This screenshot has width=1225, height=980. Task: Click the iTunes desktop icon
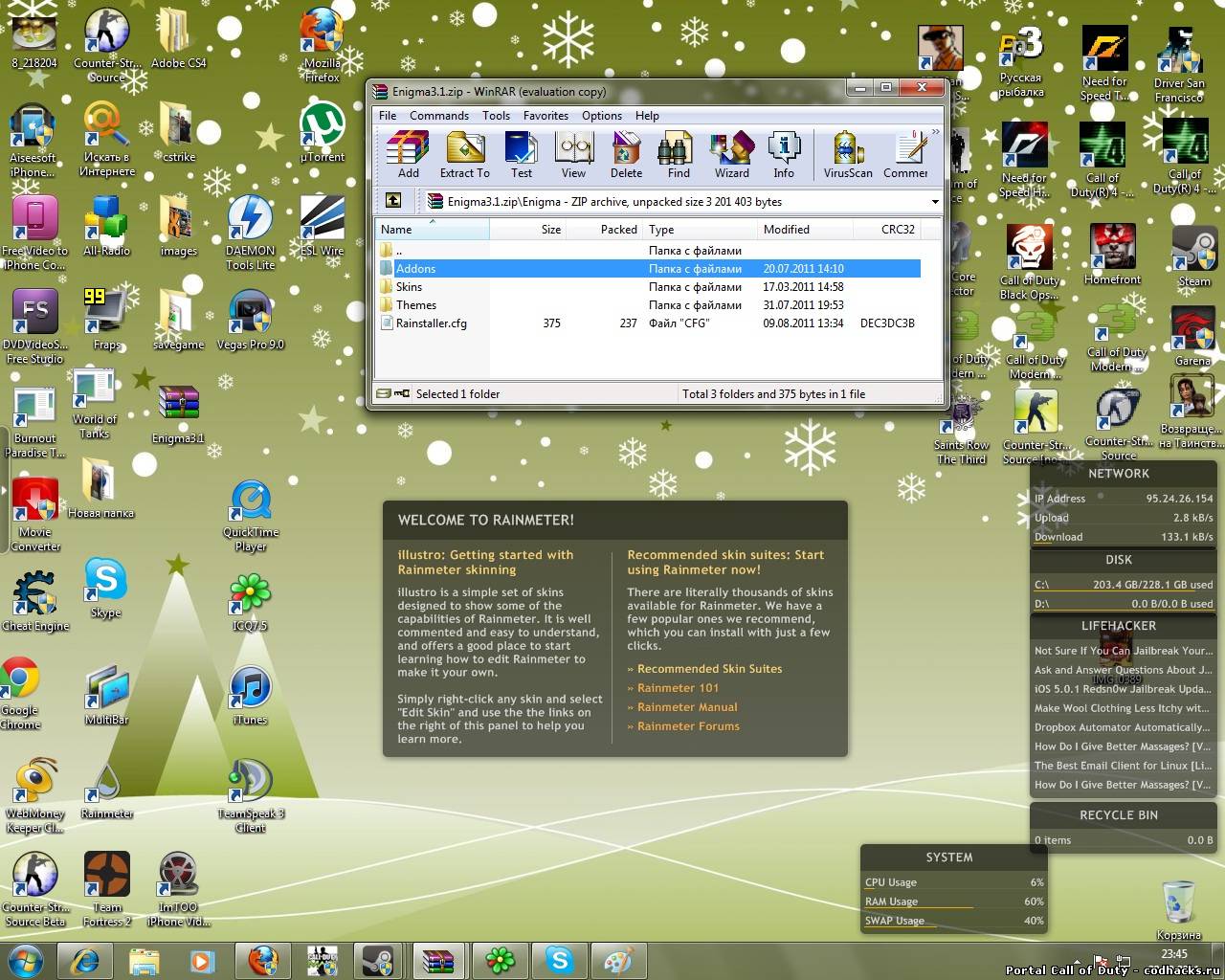pyautogui.click(x=250, y=696)
